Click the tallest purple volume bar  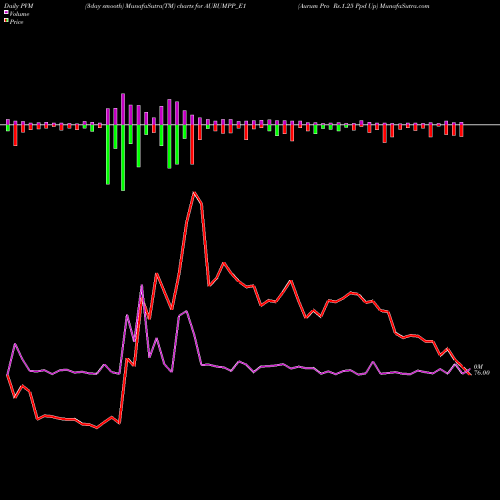pos(123,109)
